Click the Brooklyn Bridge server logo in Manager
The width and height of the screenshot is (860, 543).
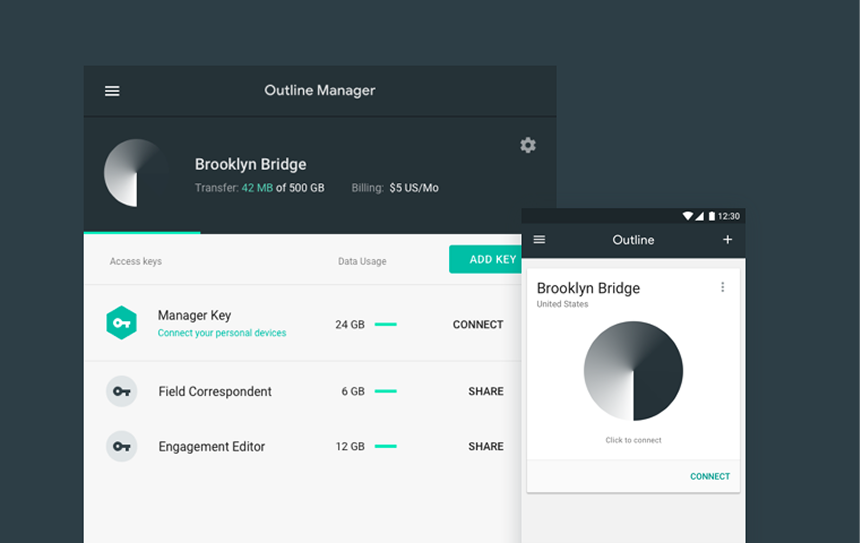[x=136, y=173]
